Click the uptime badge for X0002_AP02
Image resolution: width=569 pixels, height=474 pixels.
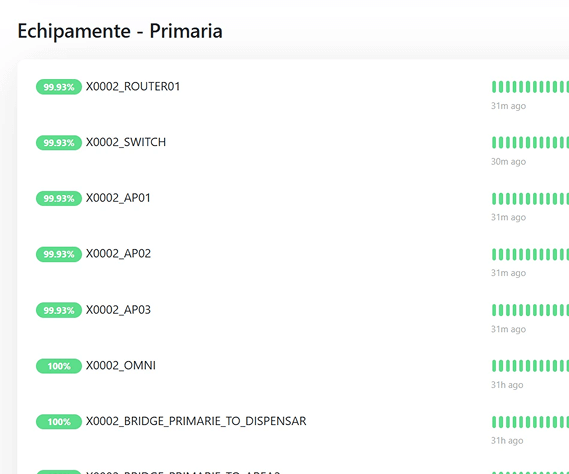tap(59, 254)
